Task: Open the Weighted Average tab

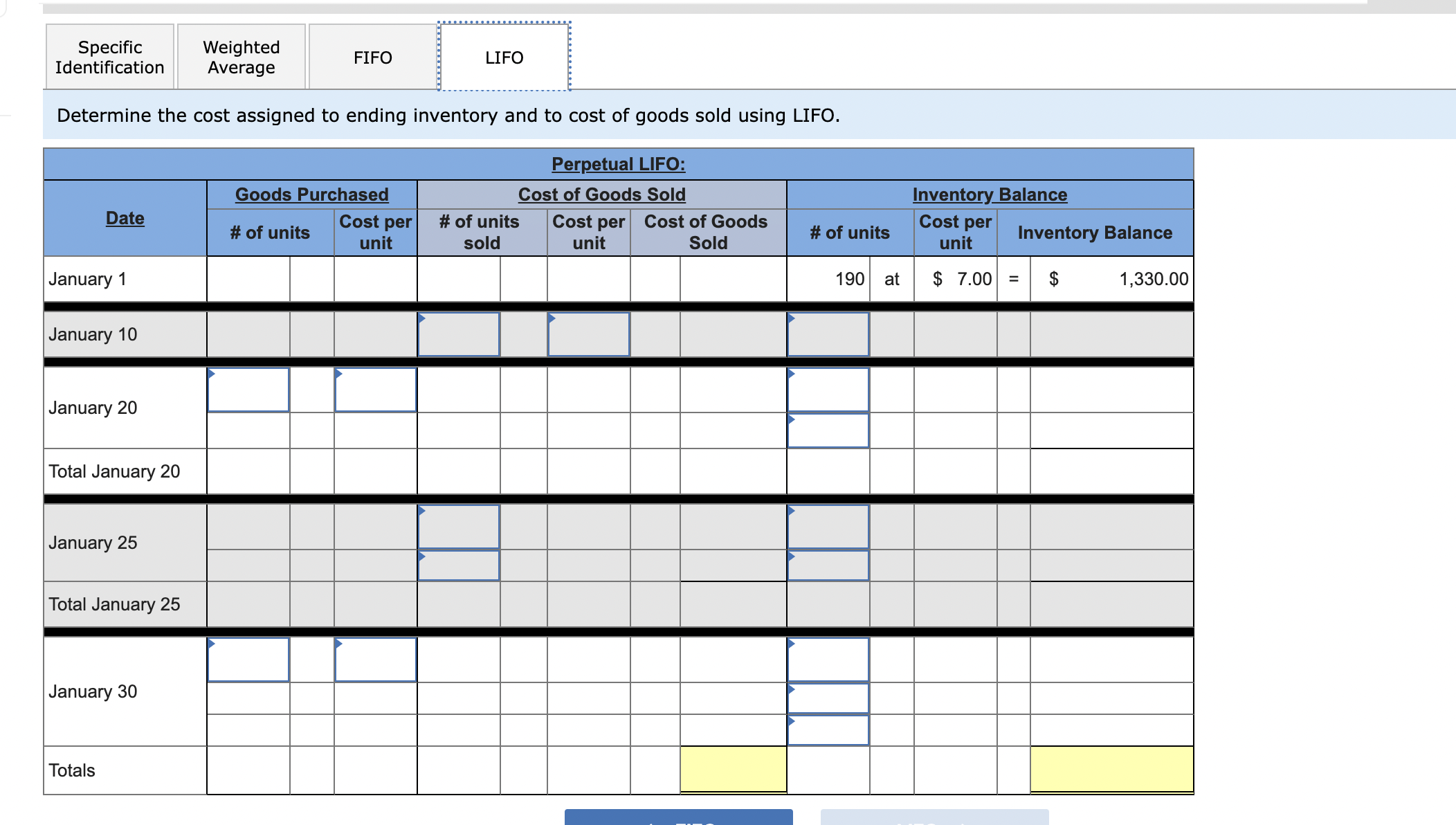Action: point(241,57)
